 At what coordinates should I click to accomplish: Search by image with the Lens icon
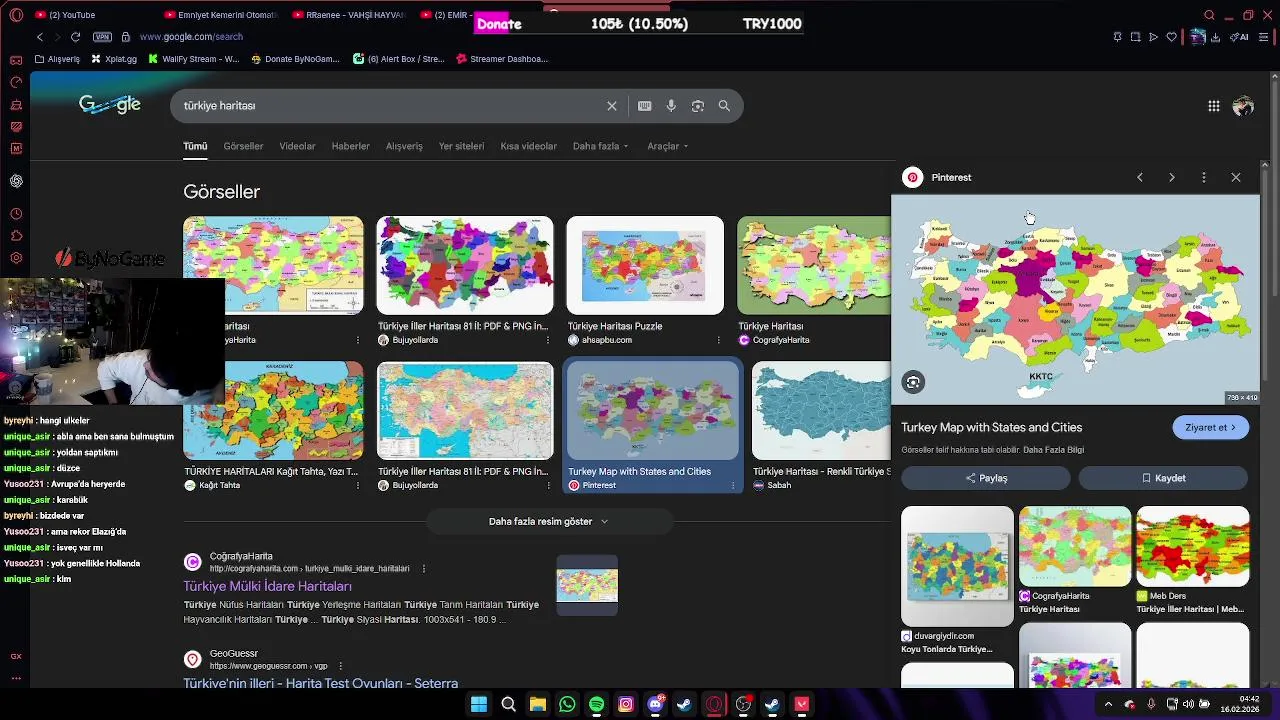click(698, 106)
